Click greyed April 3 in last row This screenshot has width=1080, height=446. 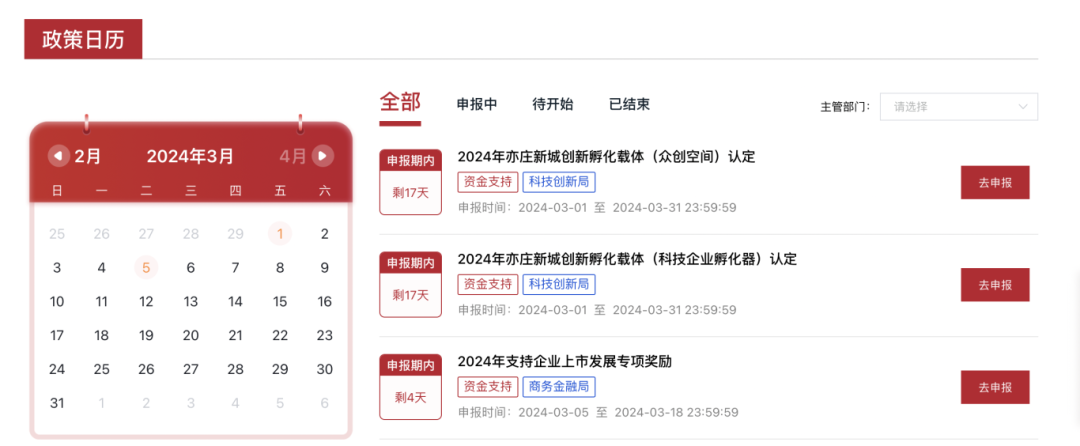[191, 403]
